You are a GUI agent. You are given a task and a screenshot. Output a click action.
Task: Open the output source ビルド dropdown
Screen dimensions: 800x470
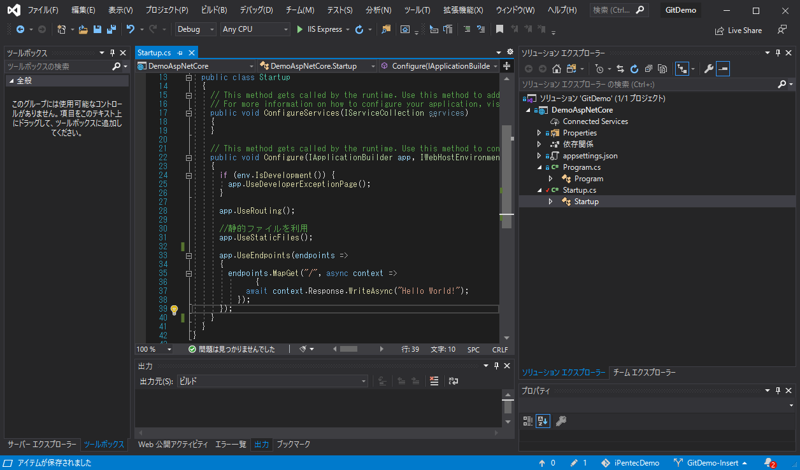coord(272,381)
